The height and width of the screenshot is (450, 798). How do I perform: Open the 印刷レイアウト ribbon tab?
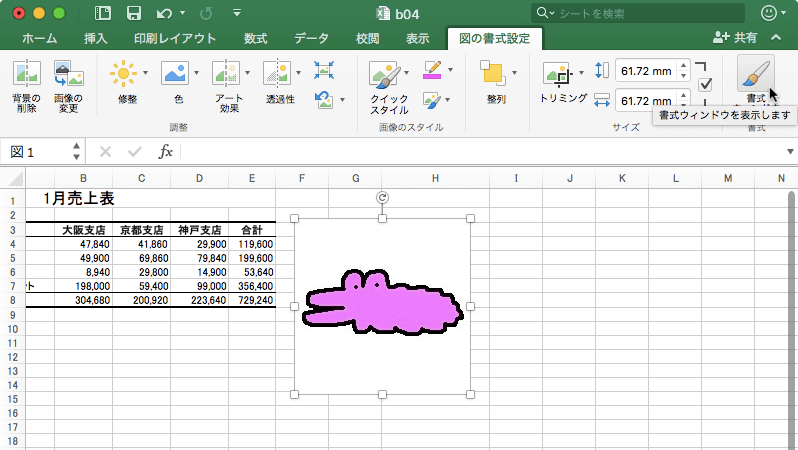tap(175, 38)
